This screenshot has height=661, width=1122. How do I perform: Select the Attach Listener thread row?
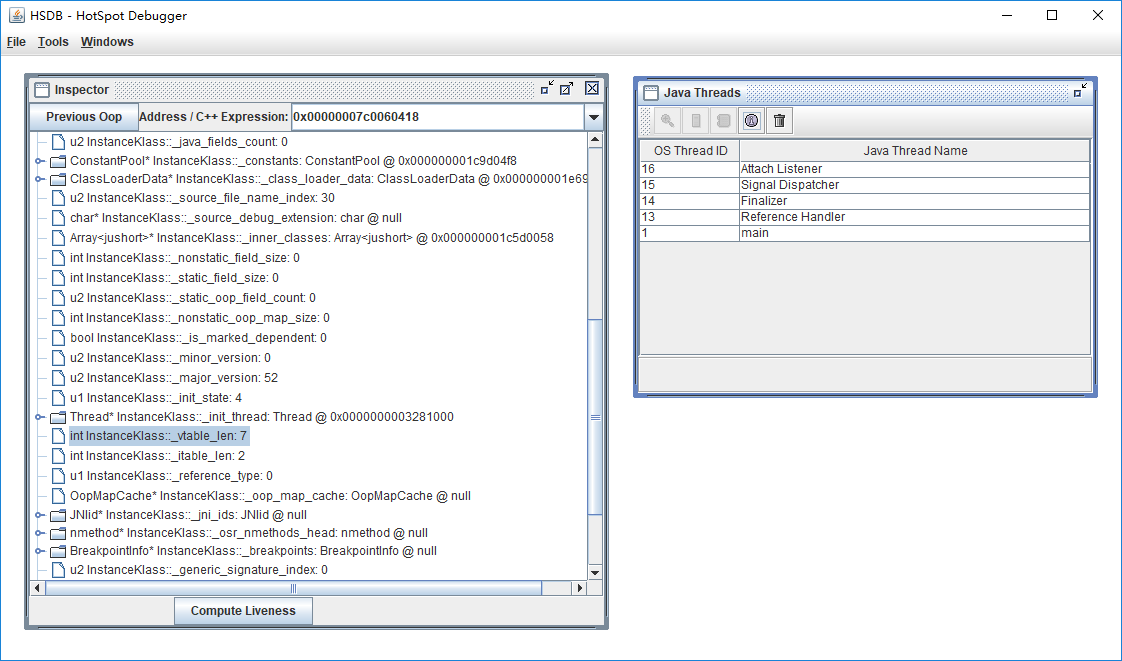point(864,169)
